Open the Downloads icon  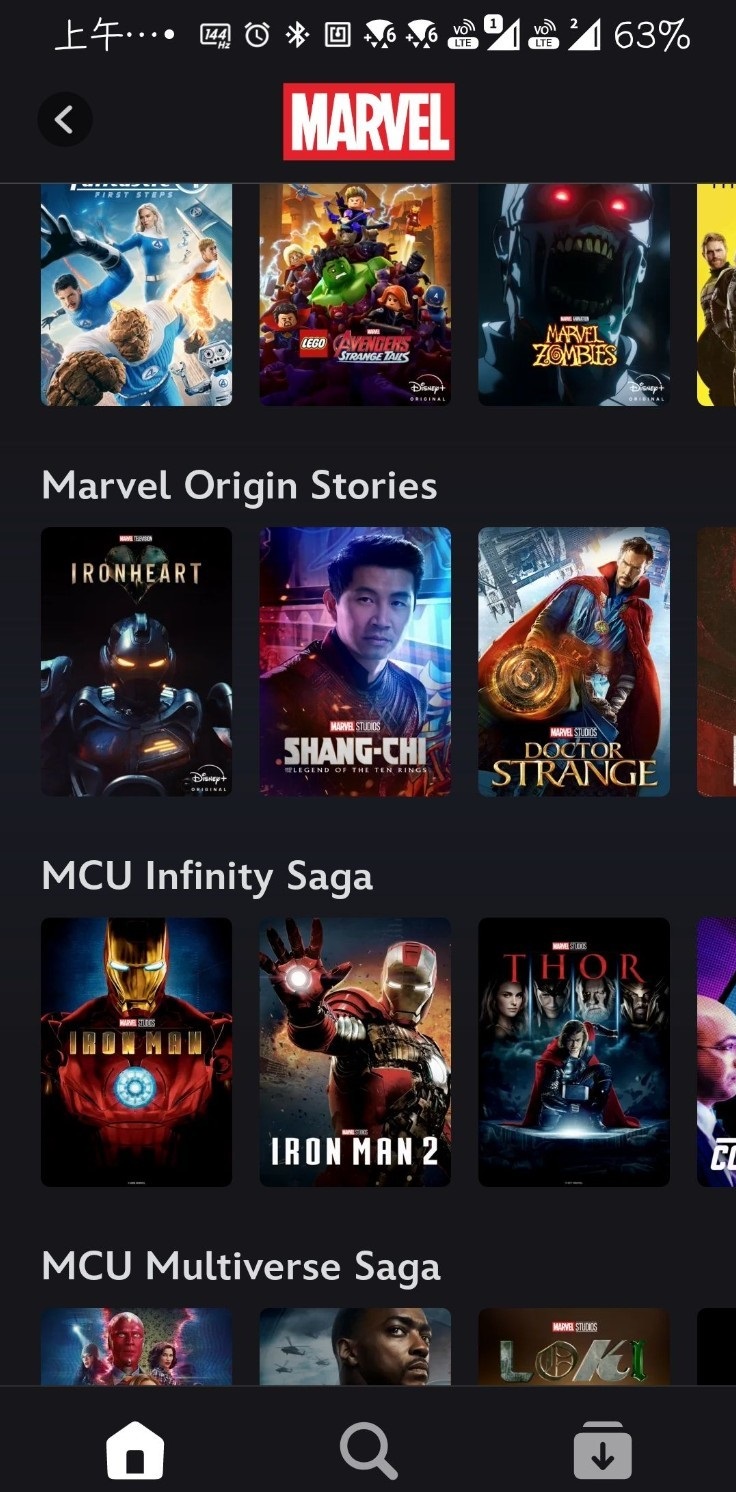tap(602, 1450)
